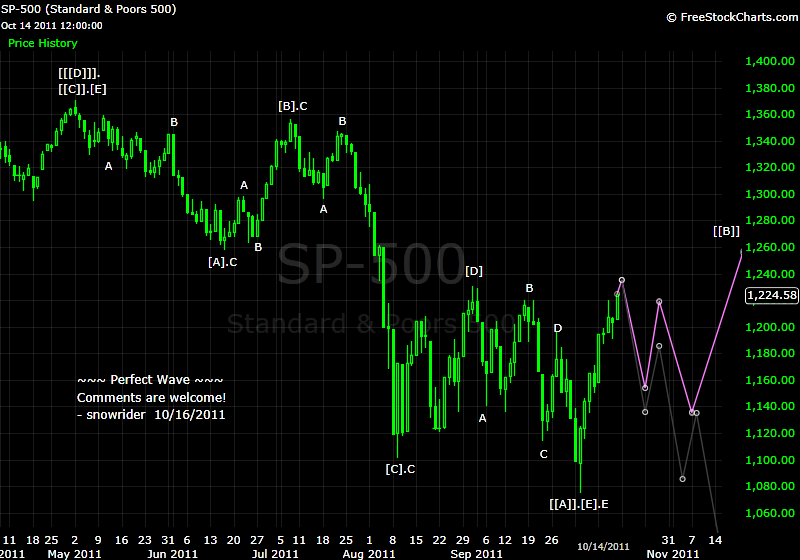
Task: Click the 1,280.00 price axis label
Action: [770, 220]
